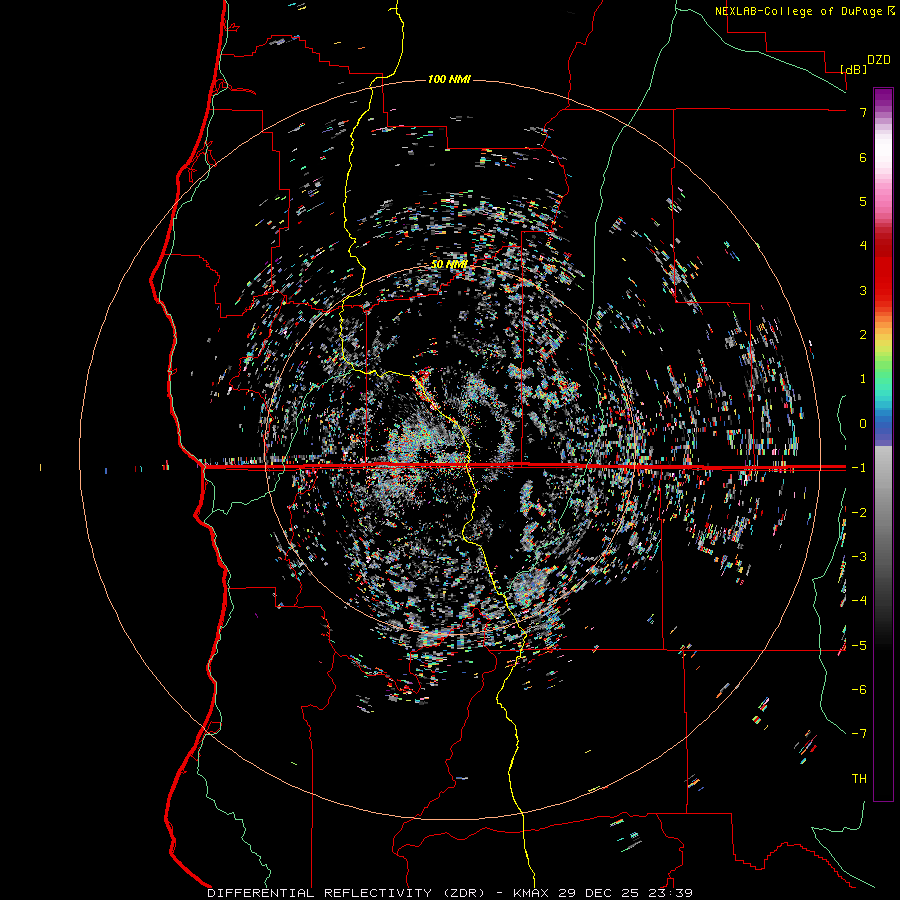The height and width of the screenshot is (900, 900).
Task: Select the 6 dB tick label
Action: 863,157
